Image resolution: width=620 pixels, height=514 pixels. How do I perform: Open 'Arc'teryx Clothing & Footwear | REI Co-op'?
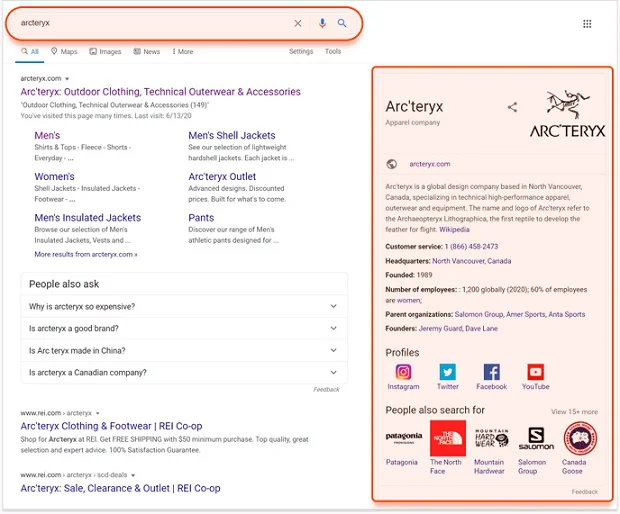111,426
